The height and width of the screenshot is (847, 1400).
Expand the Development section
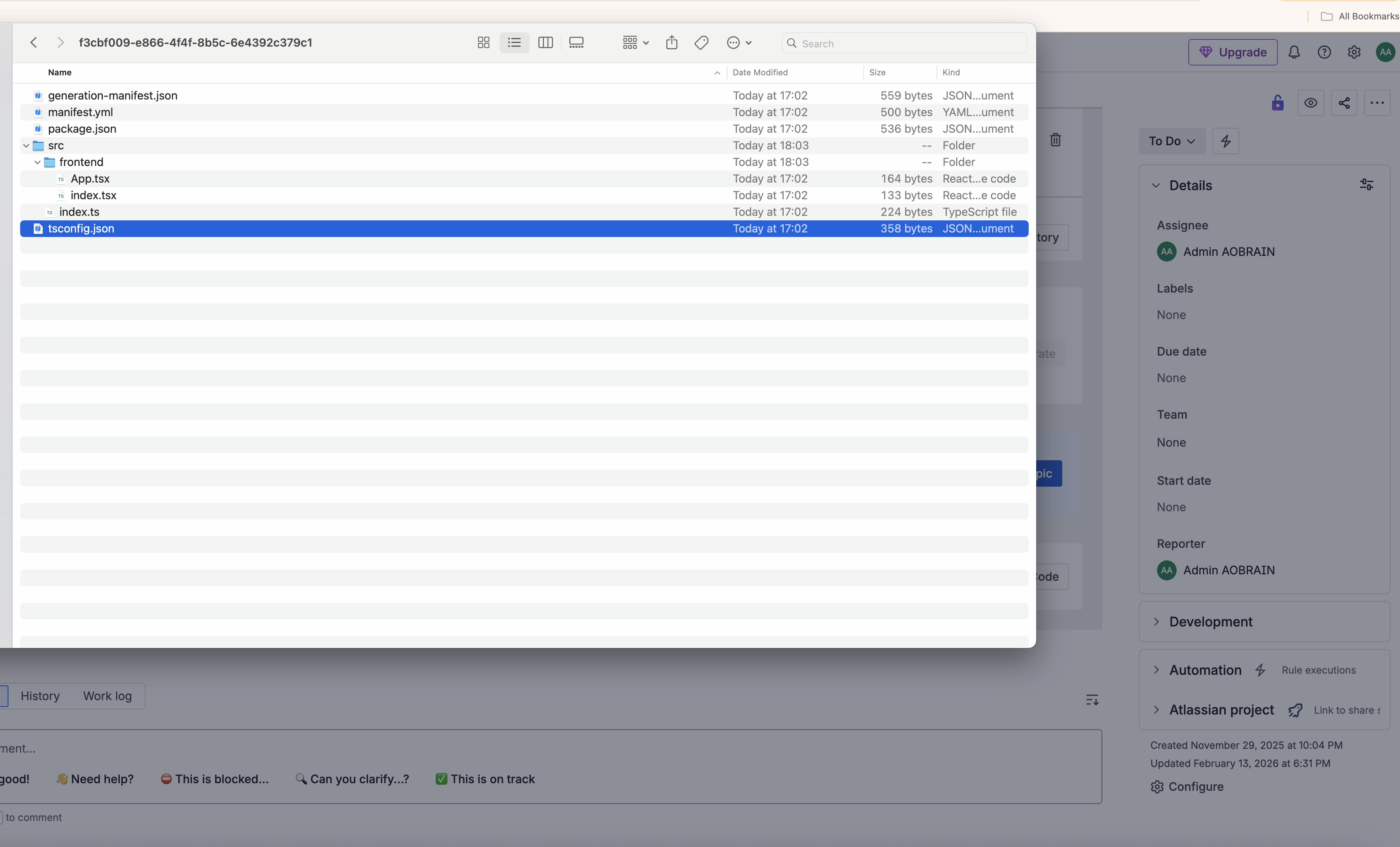pos(1211,622)
